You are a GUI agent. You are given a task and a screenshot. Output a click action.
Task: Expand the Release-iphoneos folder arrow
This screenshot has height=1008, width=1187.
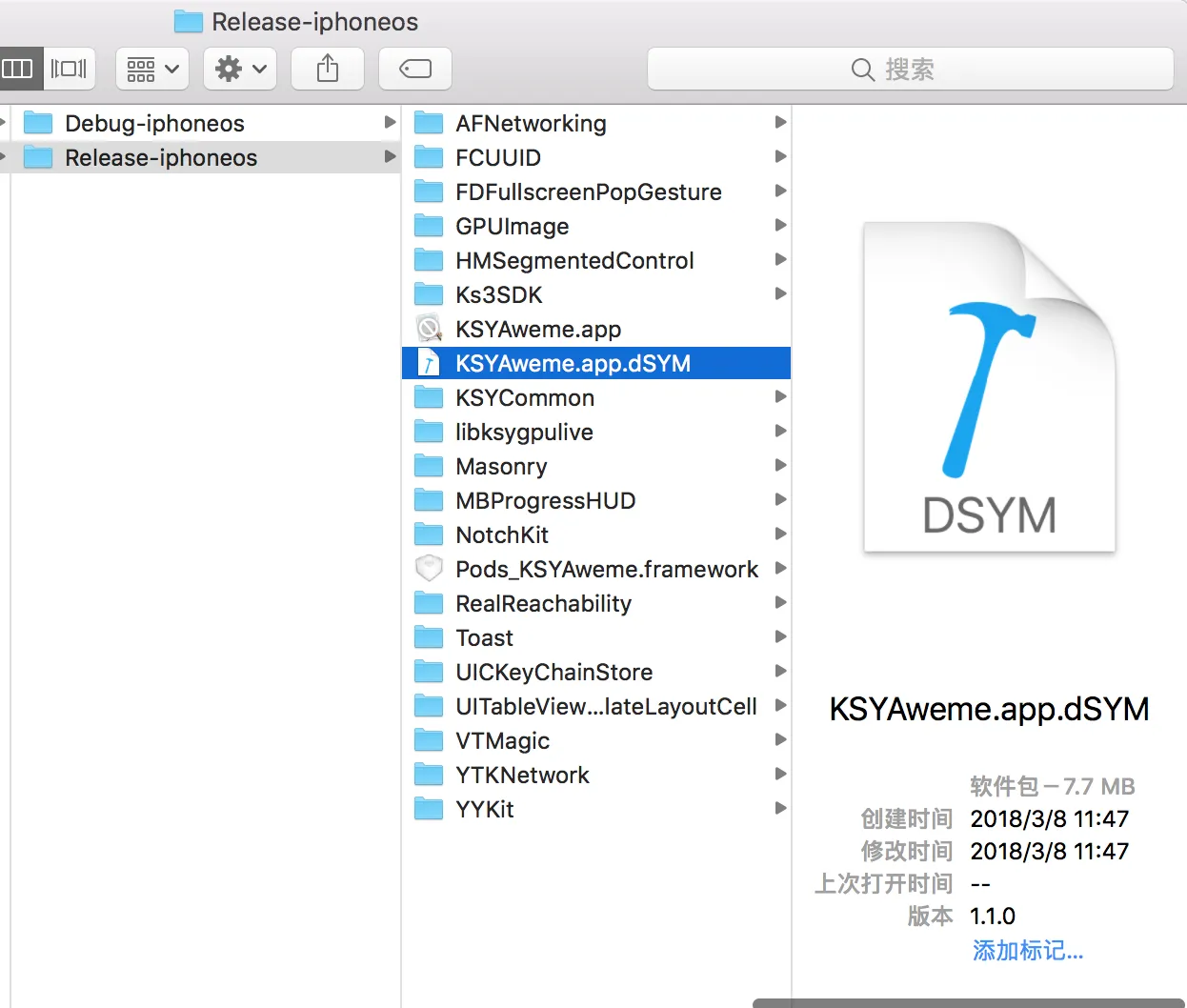[x=390, y=157]
